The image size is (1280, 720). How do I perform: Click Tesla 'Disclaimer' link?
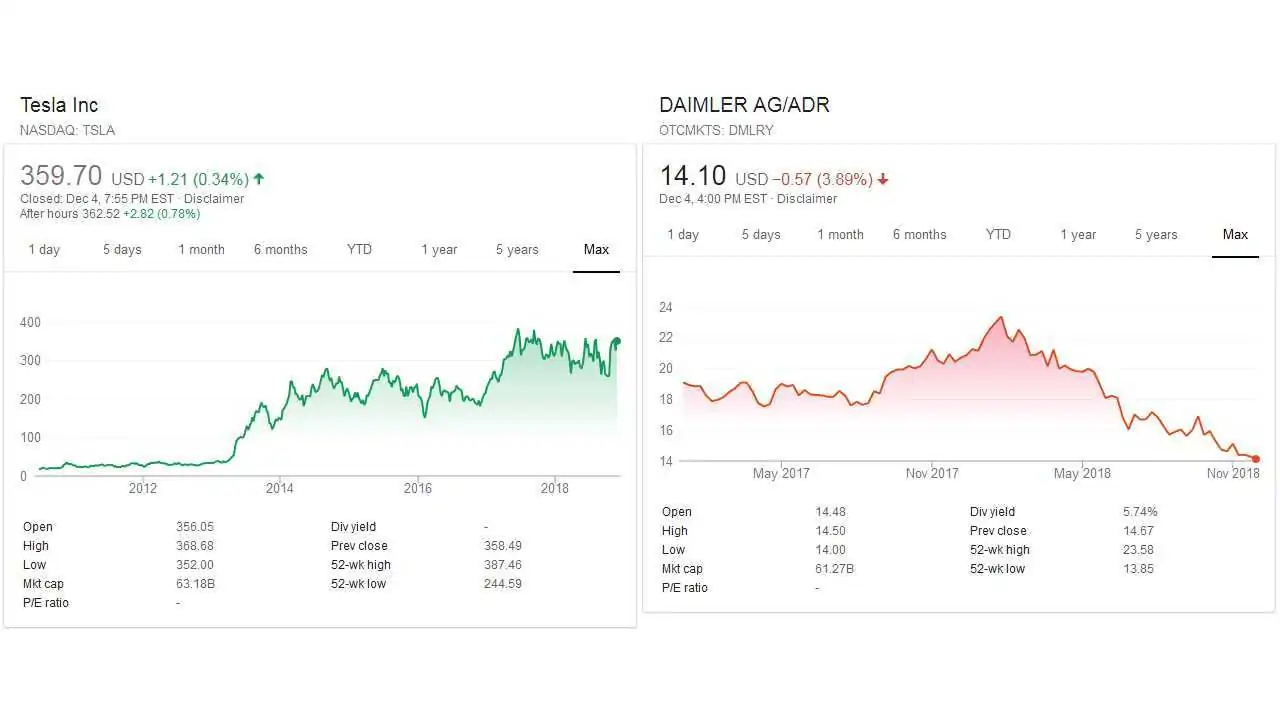point(214,198)
